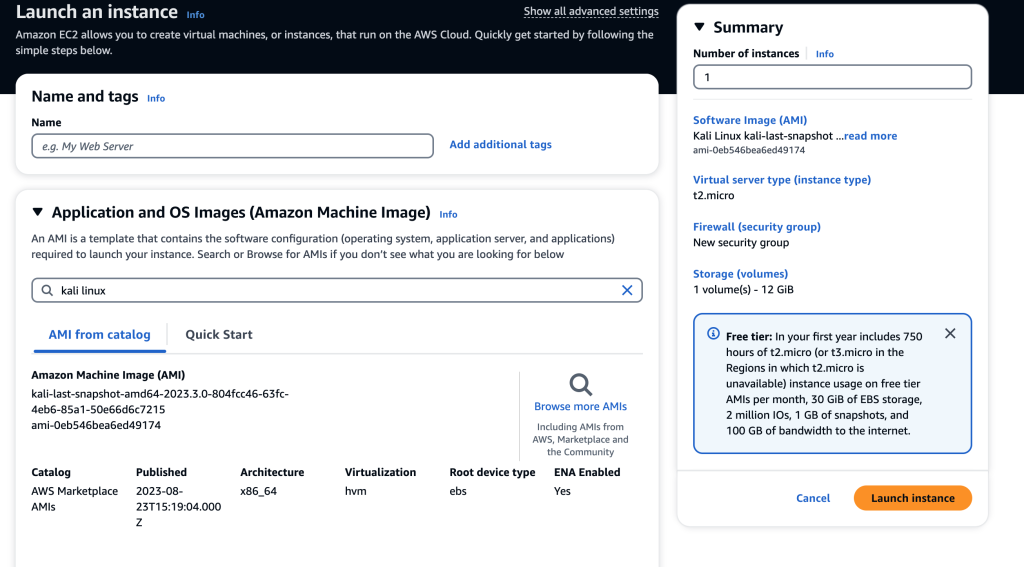Click Add additional tags
The width and height of the screenshot is (1024, 567).
[x=500, y=144]
